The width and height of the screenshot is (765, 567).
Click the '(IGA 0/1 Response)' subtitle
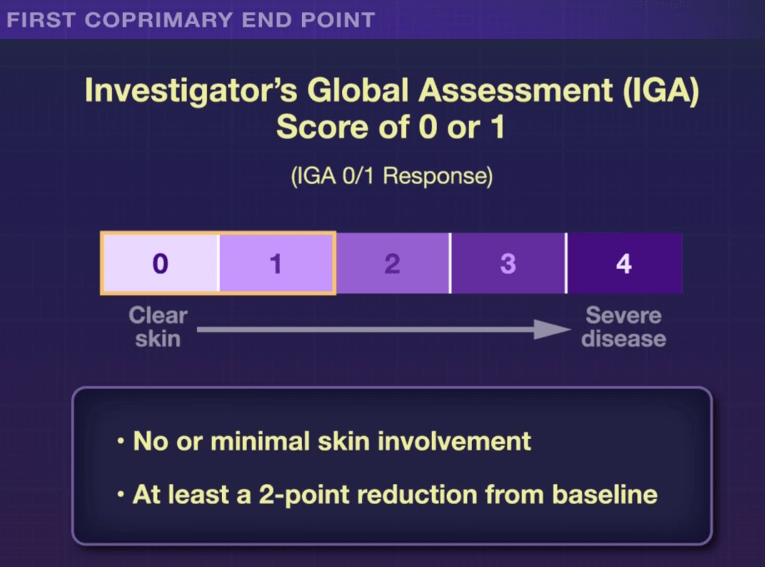(391, 176)
